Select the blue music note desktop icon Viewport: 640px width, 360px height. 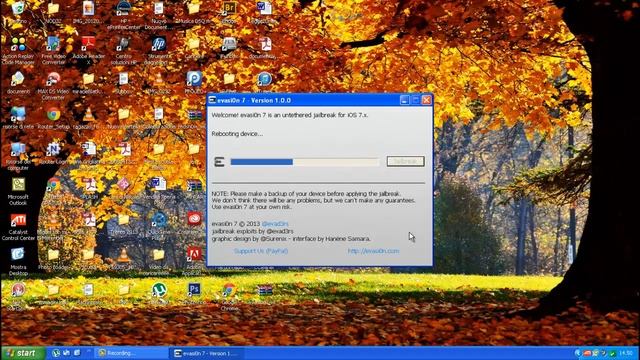pos(264,79)
